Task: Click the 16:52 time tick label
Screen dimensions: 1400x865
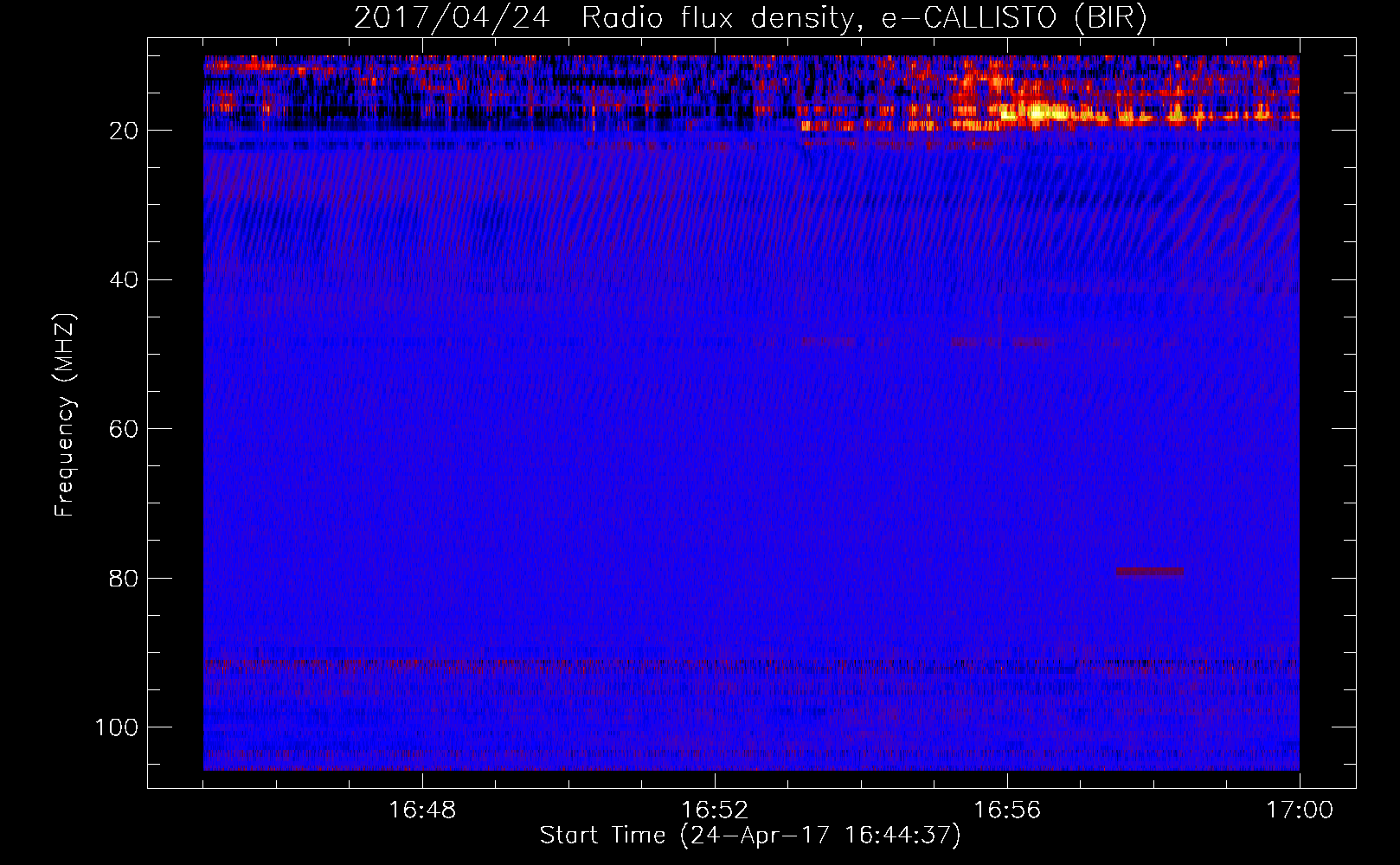Action: pos(715,810)
